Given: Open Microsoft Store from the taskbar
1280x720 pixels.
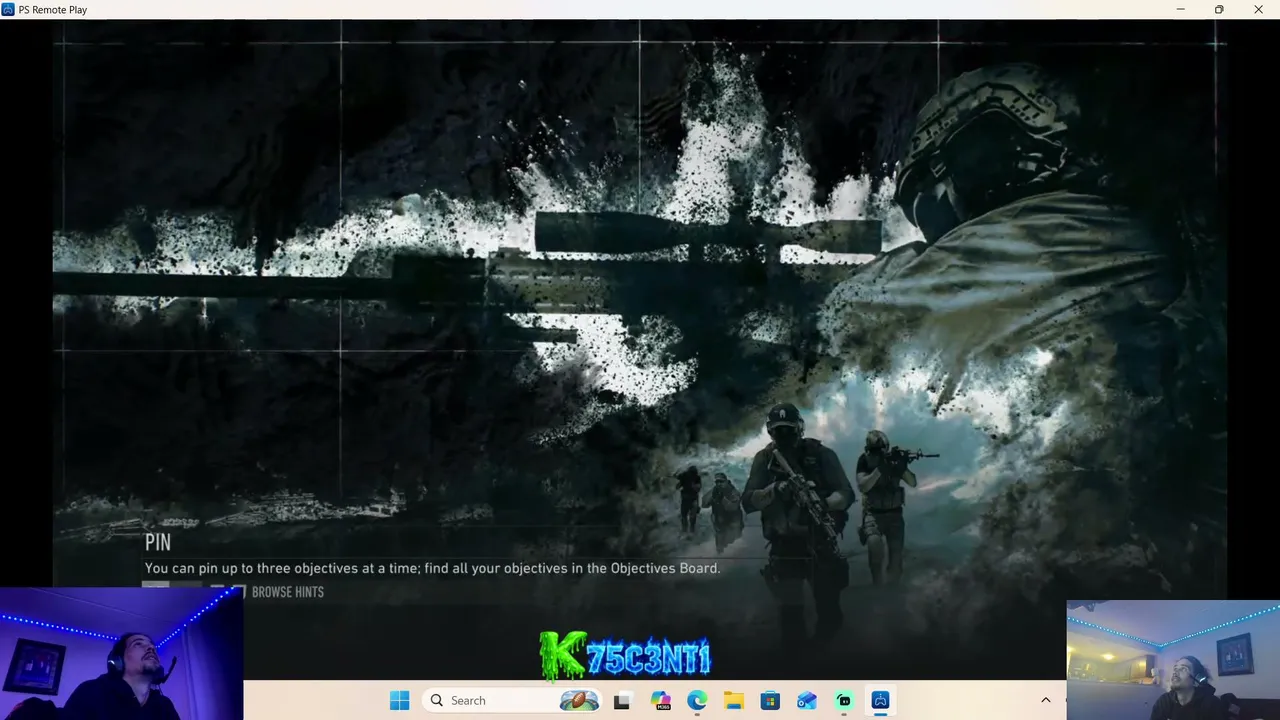Looking at the screenshot, I should pos(770,700).
